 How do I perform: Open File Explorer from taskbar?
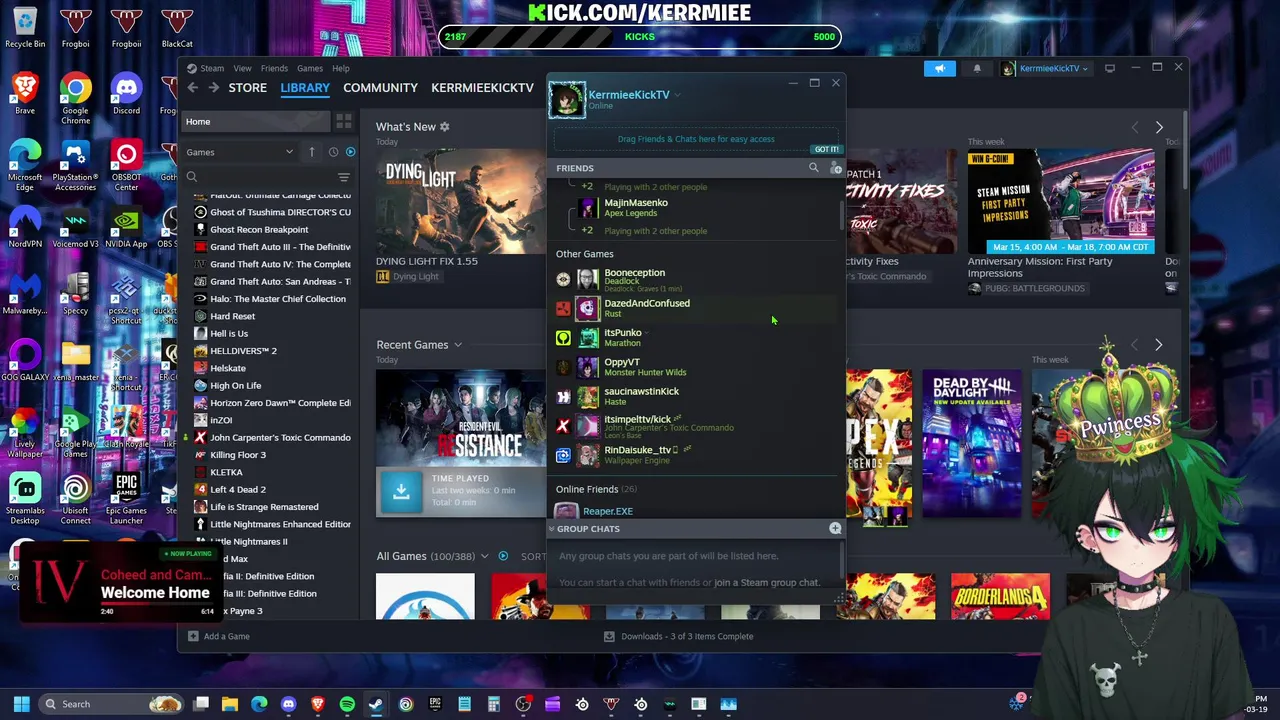[x=230, y=704]
